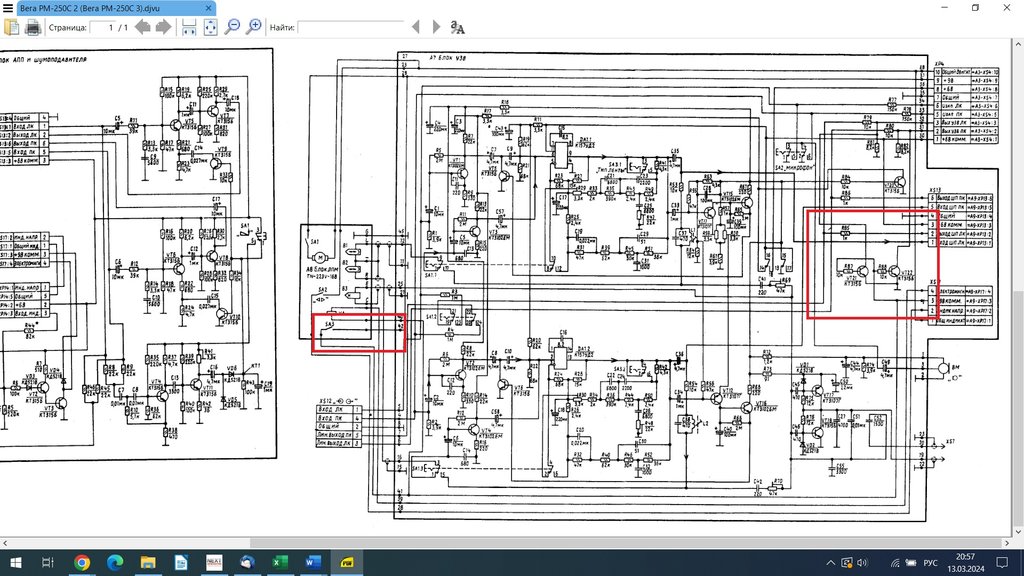The height and width of the screenshot is (576, 1024).
Task: Open Task View on the taskbar
Action: tap(48, 562)
